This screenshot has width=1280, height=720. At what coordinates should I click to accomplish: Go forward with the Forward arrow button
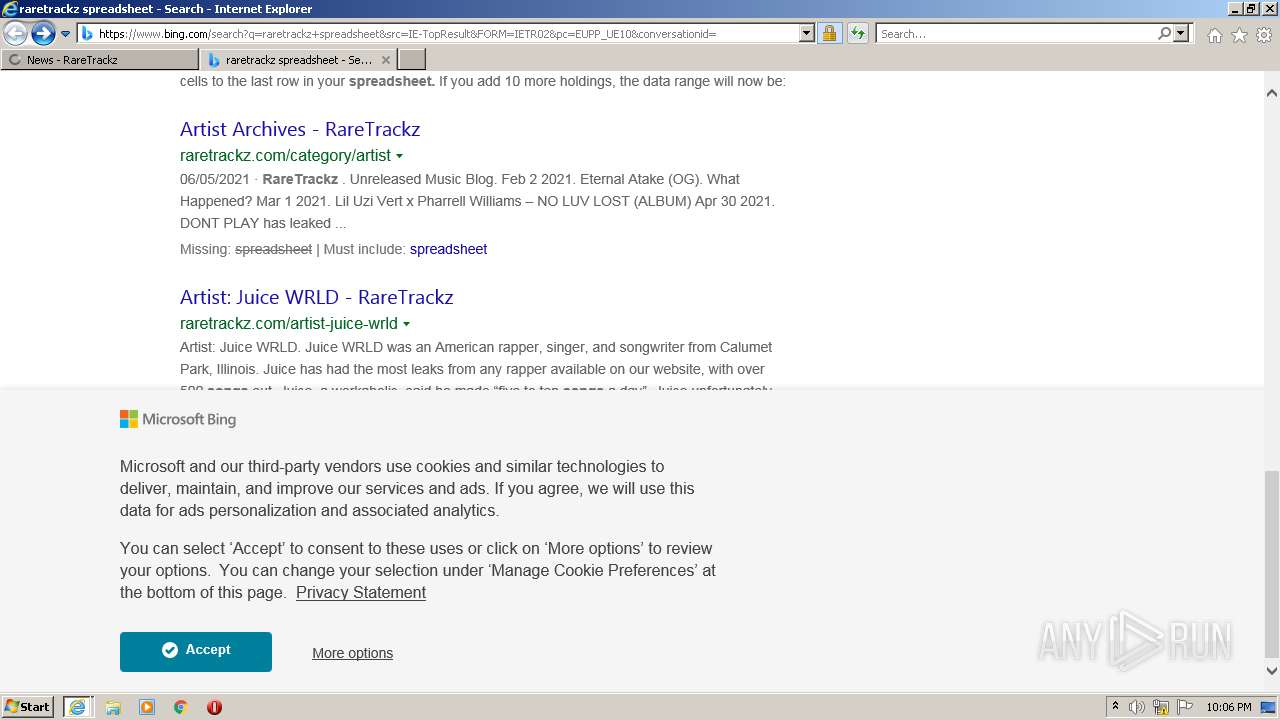click(x=43, y=34)
